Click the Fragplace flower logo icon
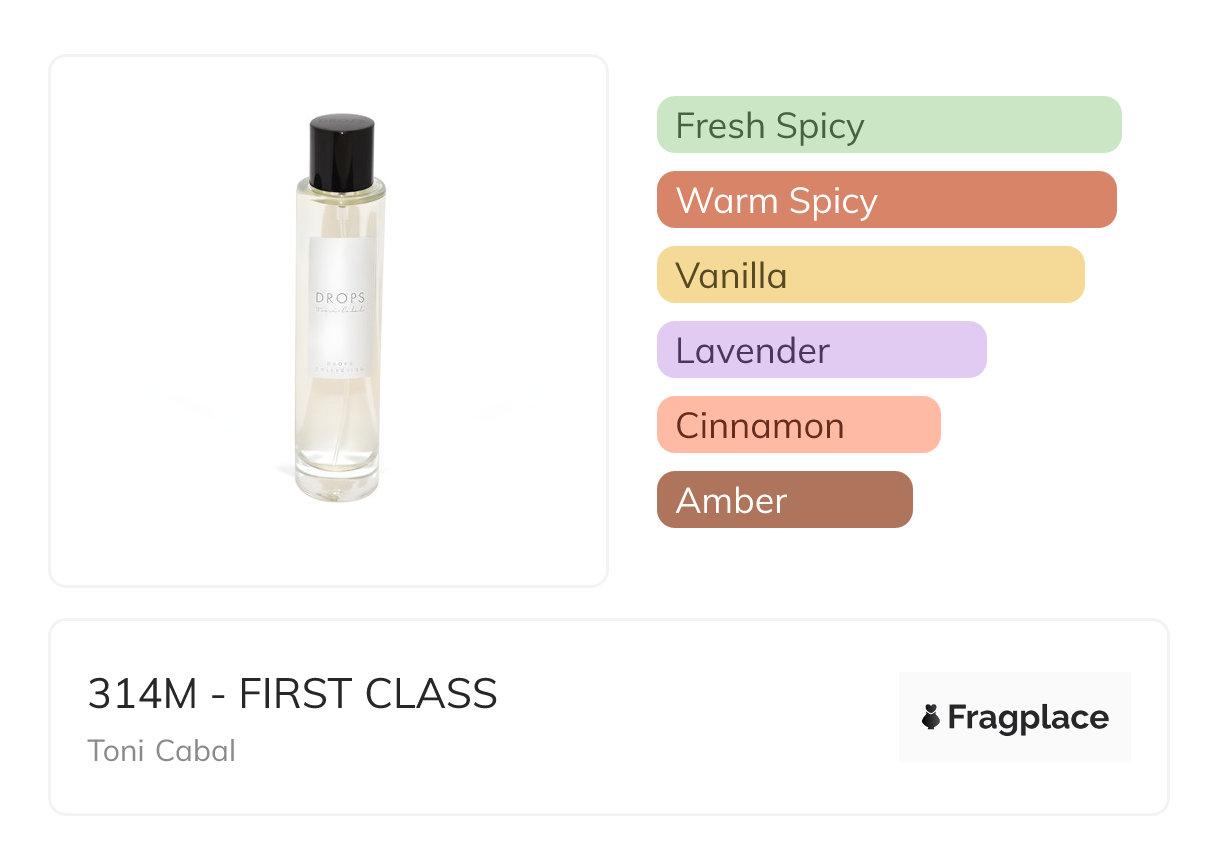Viewport: 1218px width, 864px height. 931,717
